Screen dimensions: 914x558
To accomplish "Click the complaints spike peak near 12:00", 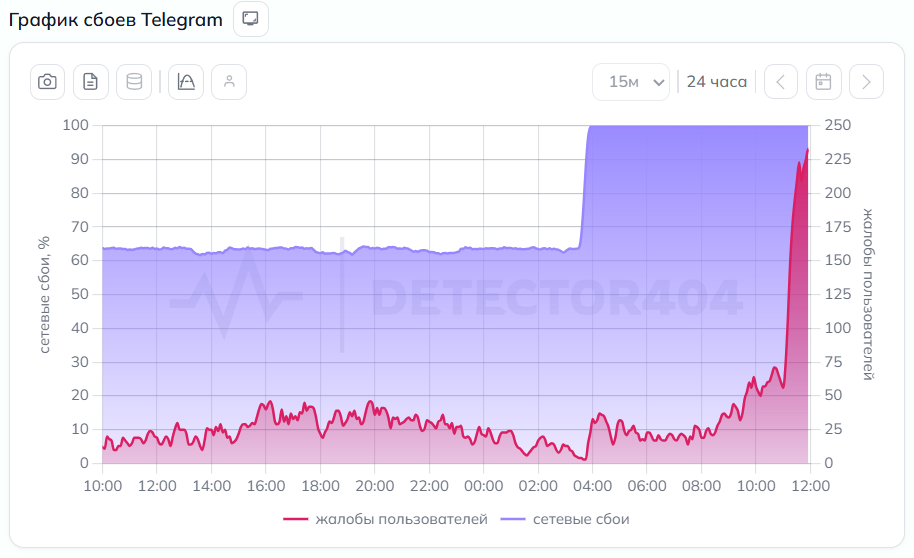I will pos(807,150).
